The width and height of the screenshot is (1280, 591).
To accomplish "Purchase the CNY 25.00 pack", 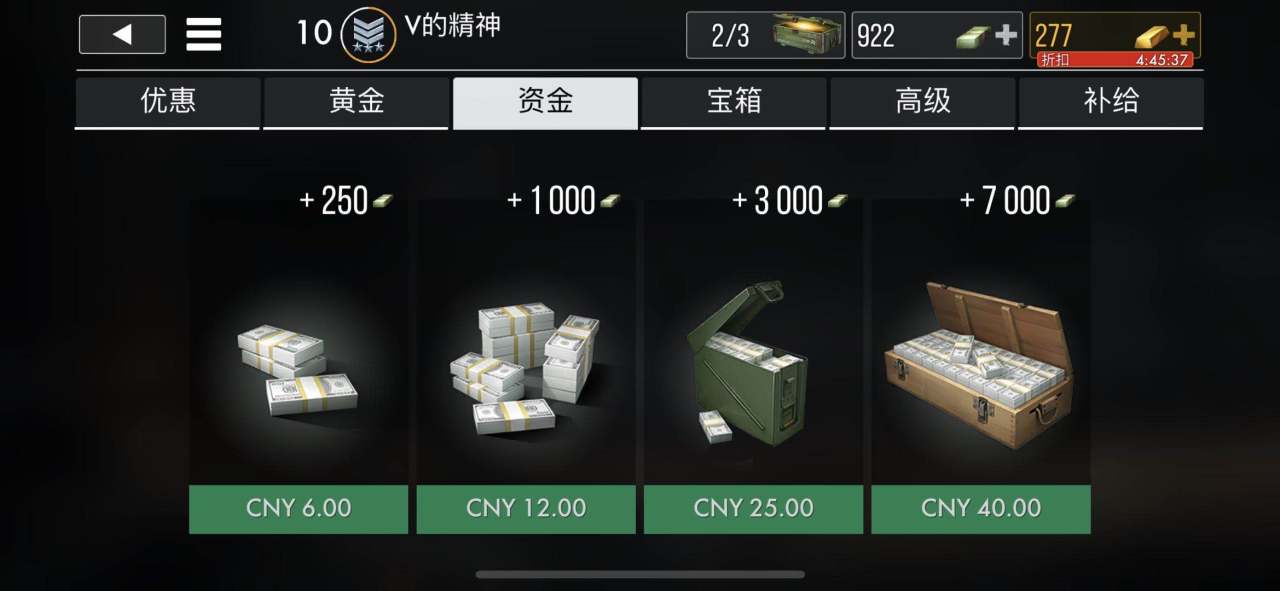I will click(x=753, y=509).
